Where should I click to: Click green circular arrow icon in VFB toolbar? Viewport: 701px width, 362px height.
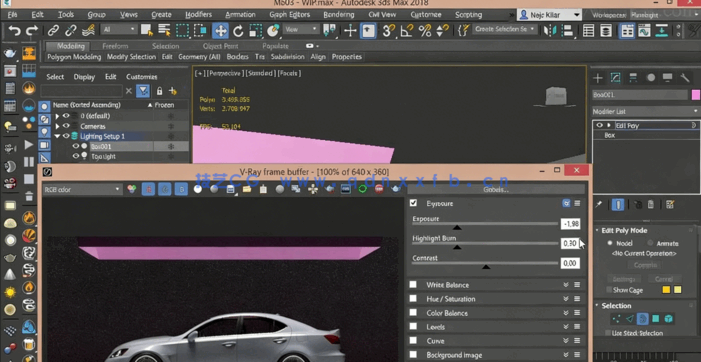point(363,189)
